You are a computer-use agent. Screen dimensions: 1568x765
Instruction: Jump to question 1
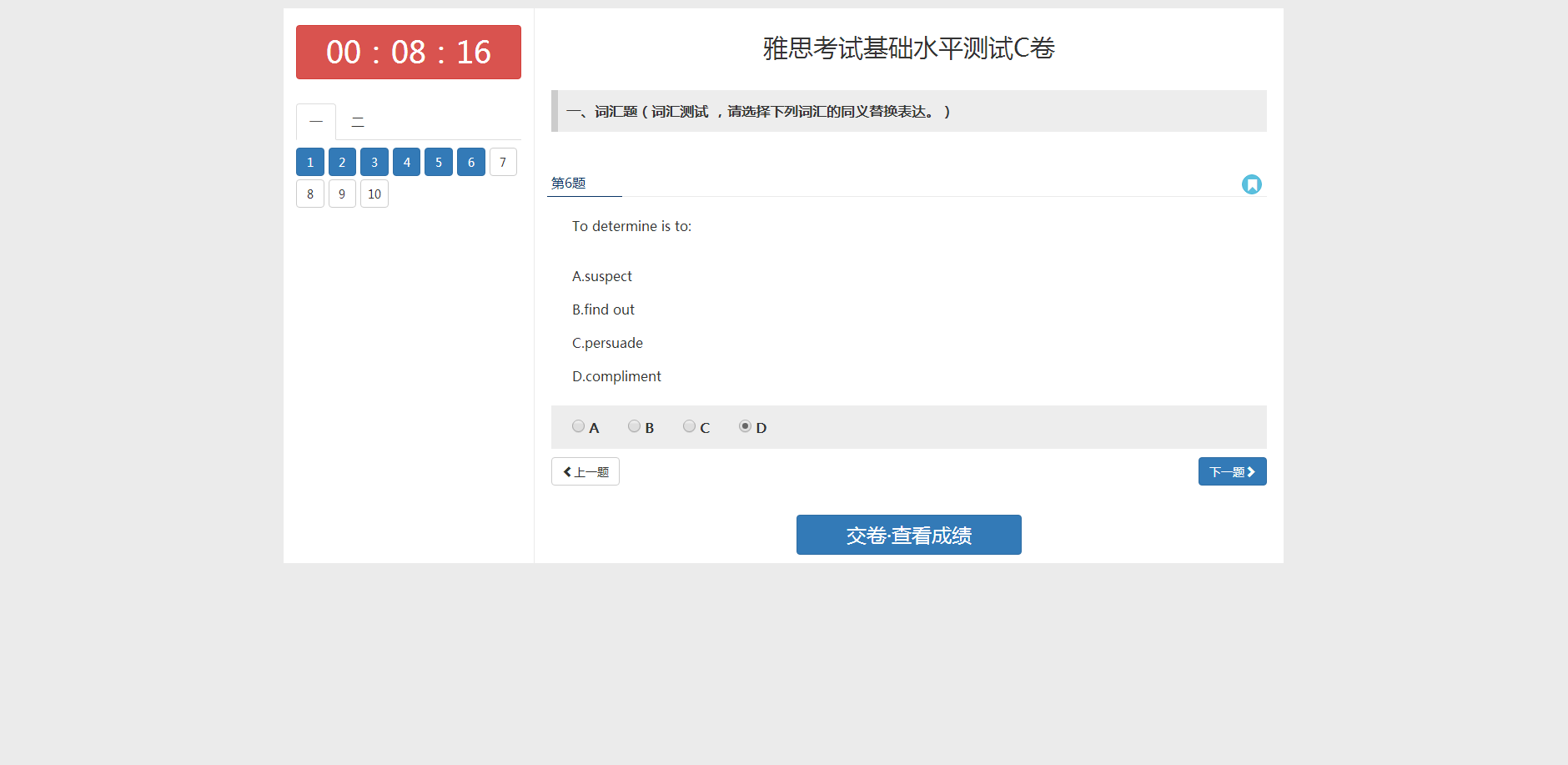pos(310,162)
